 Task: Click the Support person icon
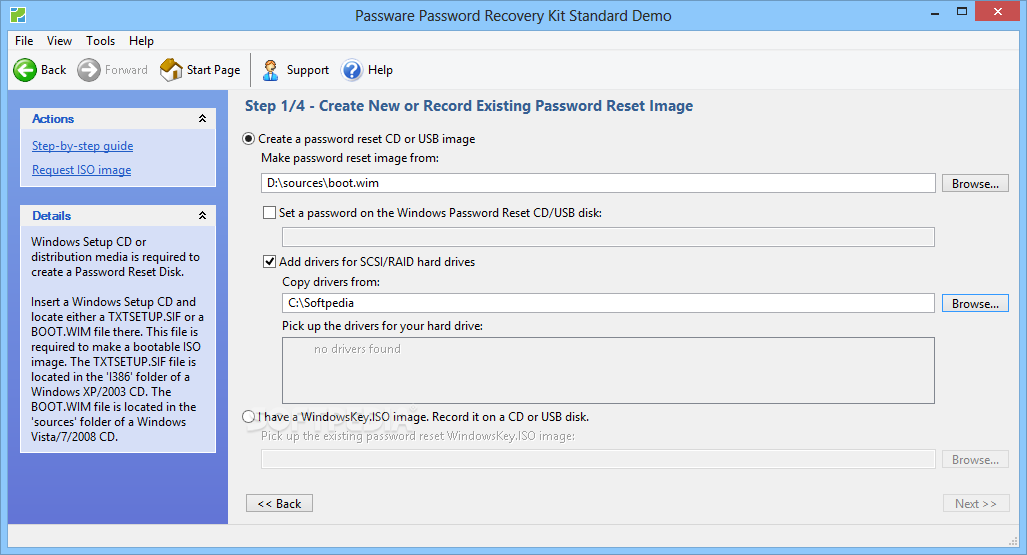pos(271,70)
